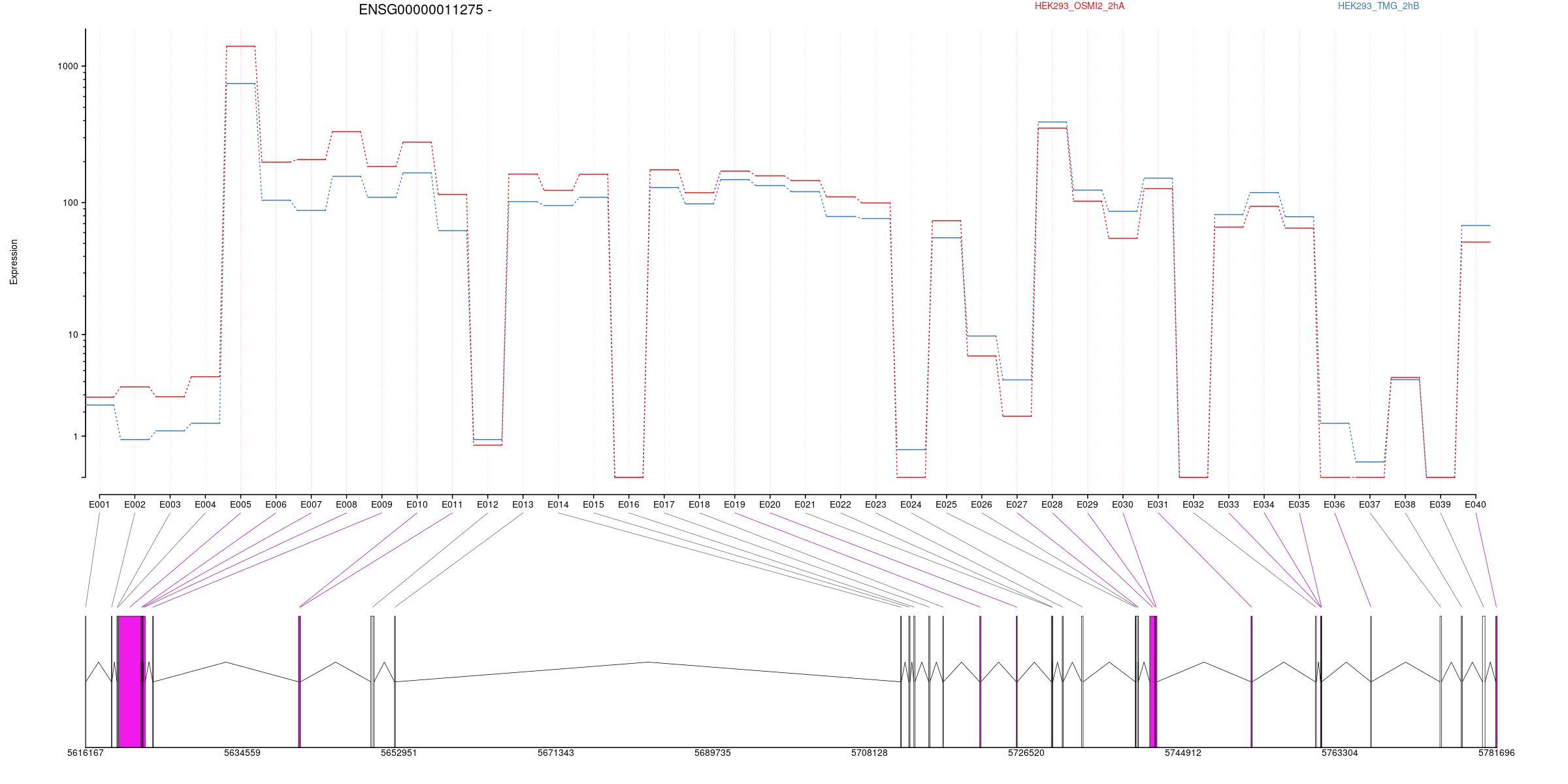Image resolution: width=1568 pixels, height=784 pixels.
Task: Click exon label E016
Action: (x=629, y=504)
